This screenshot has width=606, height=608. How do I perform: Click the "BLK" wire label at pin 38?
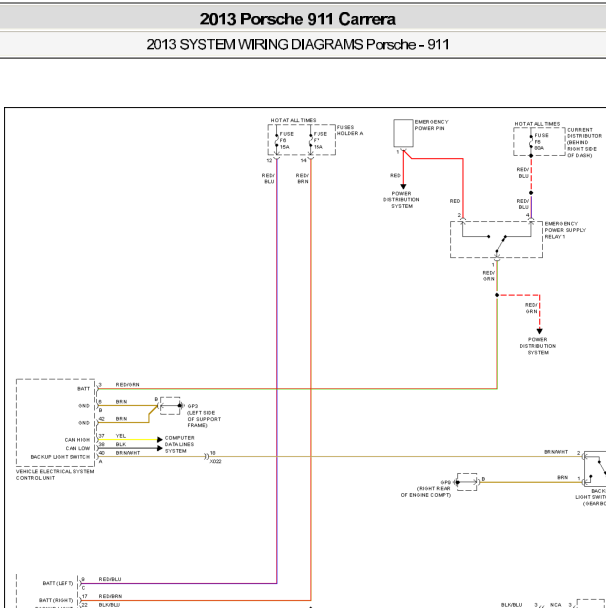[121, 444]
